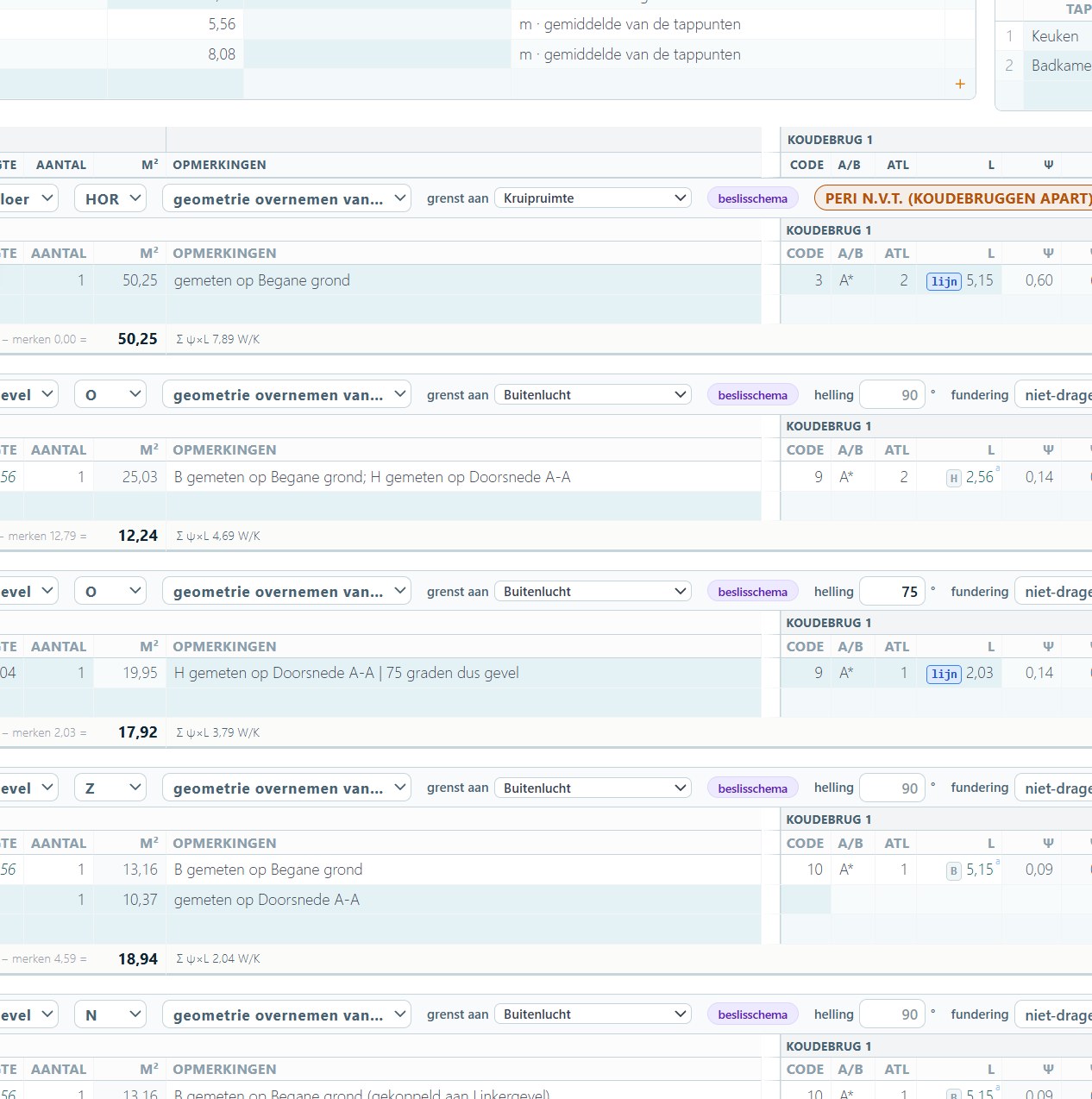
Task: Open the Buitenlucht dropdown in the N gevel row
Action: pos(593,1014)
